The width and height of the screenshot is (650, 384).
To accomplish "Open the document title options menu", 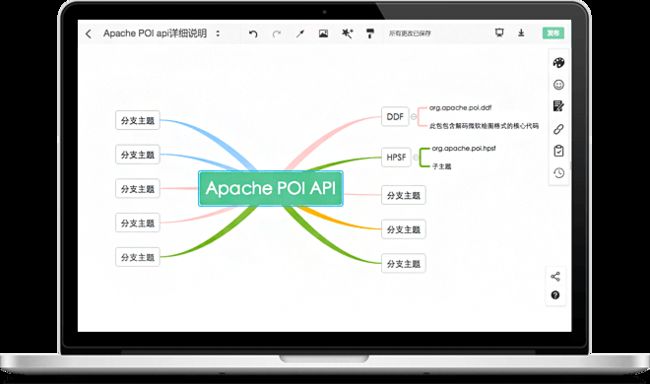I will click(x=218, y=34).
